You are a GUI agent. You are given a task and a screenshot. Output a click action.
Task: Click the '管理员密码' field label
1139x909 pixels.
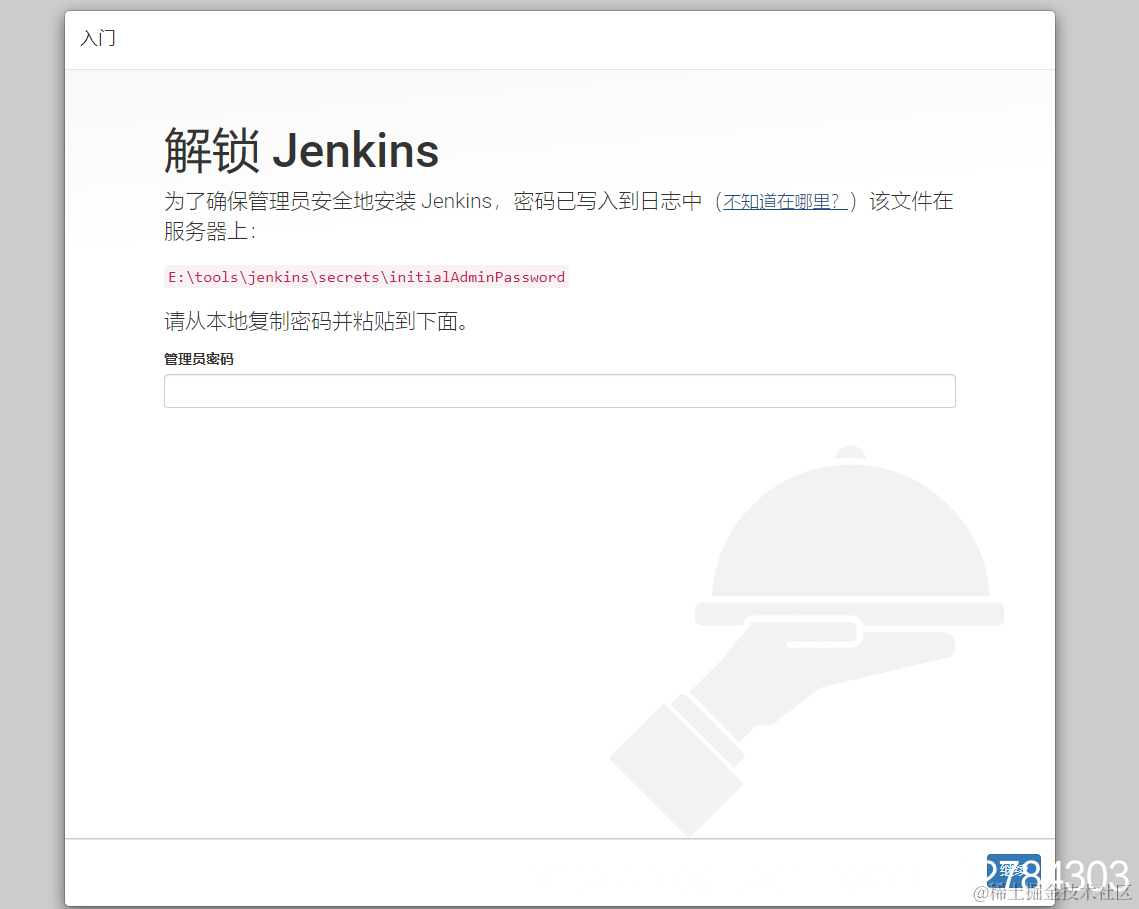pos(198,359)
